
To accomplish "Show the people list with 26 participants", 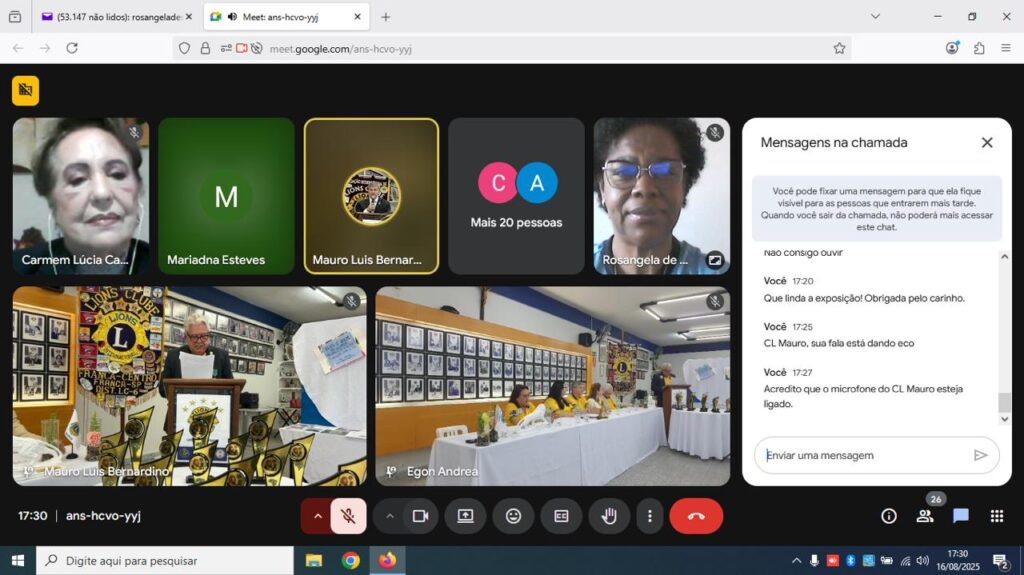I will [x=925, y=516].
